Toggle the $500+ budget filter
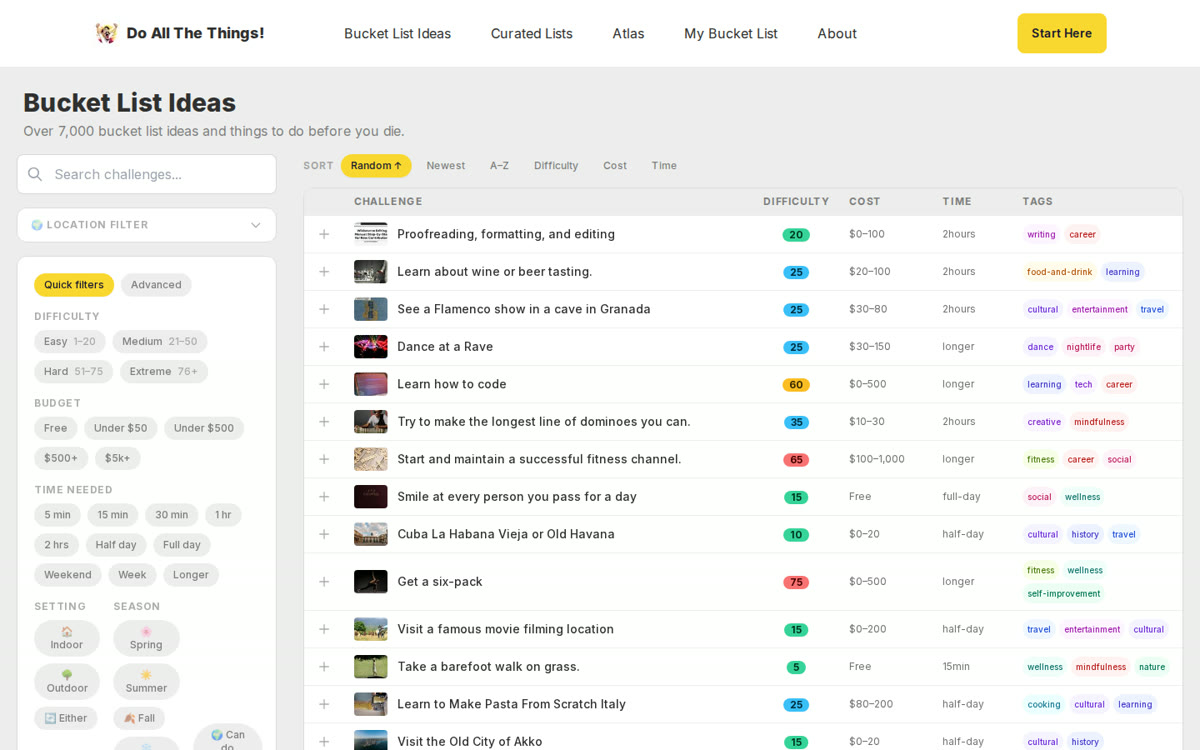1200x750 pixels. tap(61, 459)
